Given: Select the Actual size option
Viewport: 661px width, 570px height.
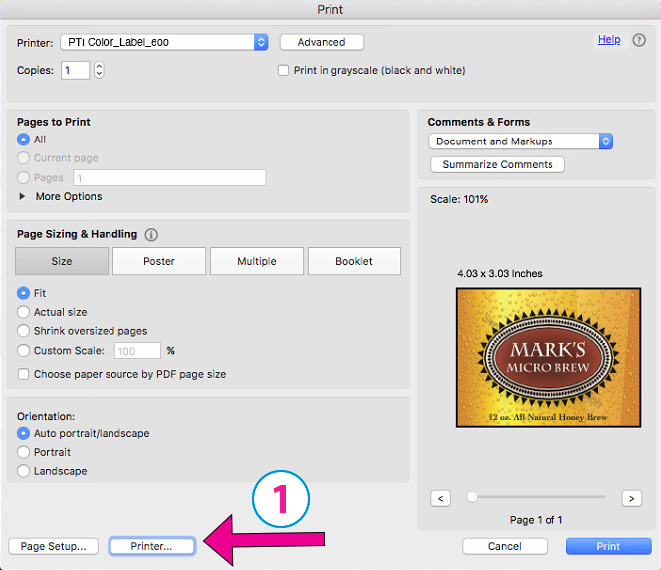Looking at the screenshot, I should click(x=23, y=312).
